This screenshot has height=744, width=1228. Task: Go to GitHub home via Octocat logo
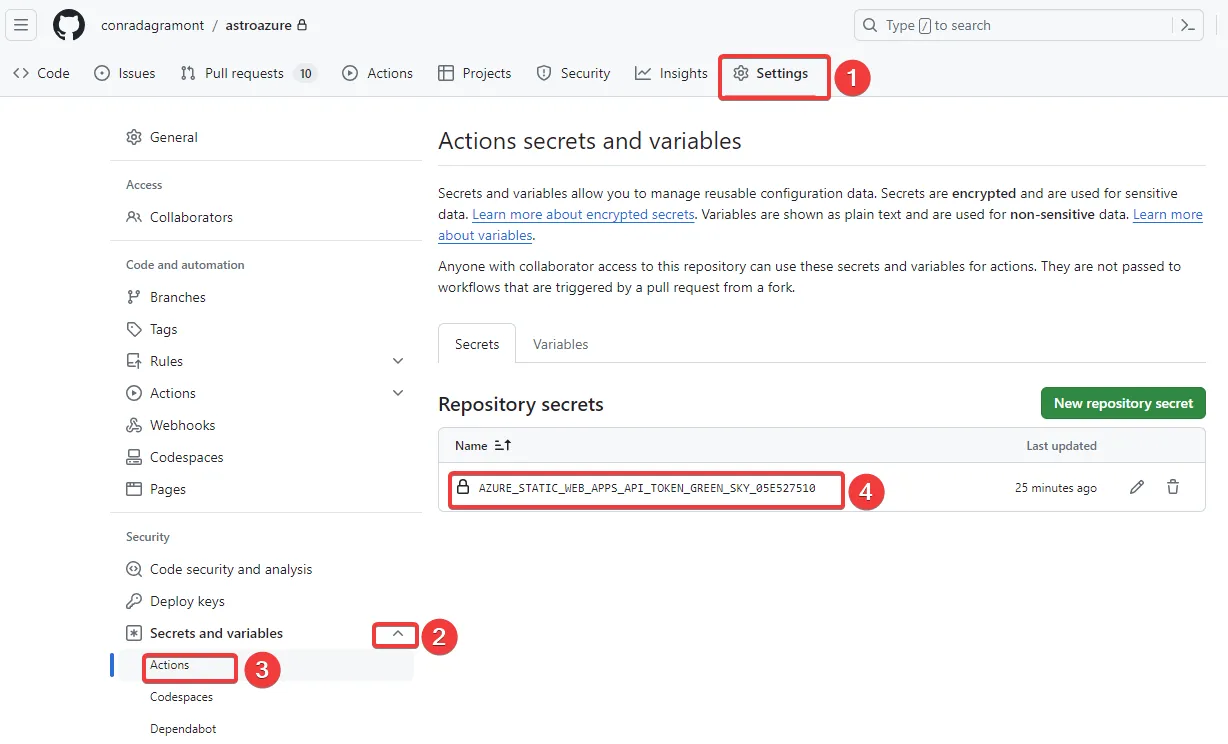69,25
